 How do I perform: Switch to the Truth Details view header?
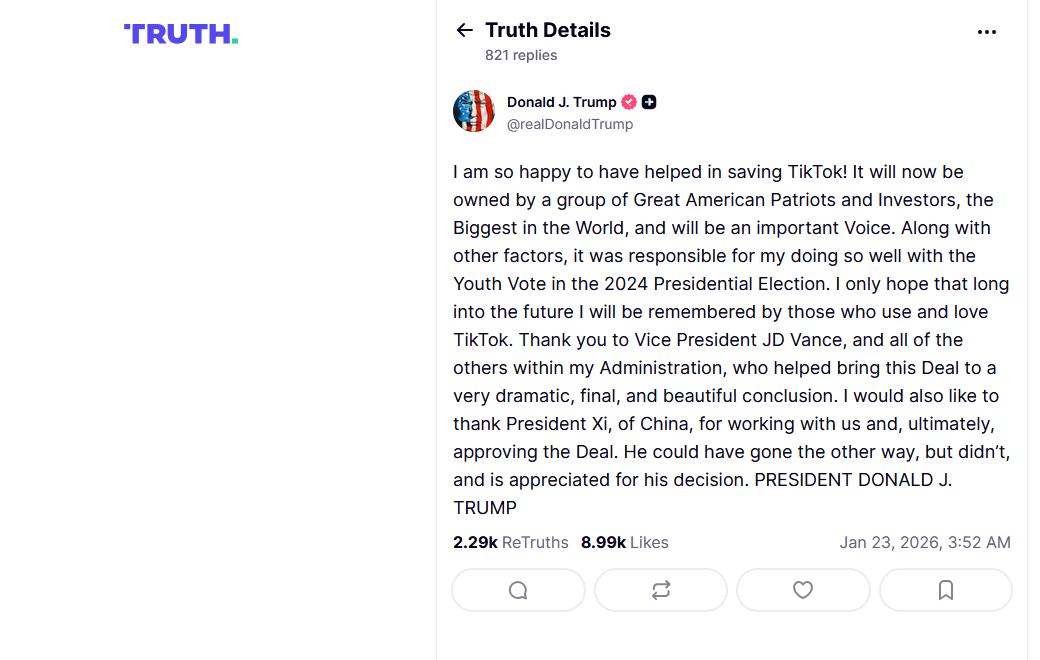[548, 30]
